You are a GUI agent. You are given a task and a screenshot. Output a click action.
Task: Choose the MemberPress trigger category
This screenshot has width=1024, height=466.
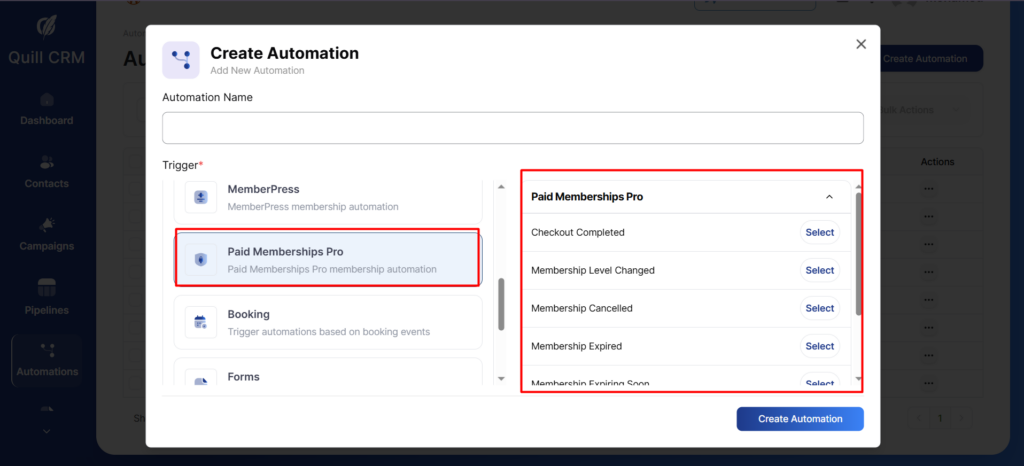tap(328, 197)
